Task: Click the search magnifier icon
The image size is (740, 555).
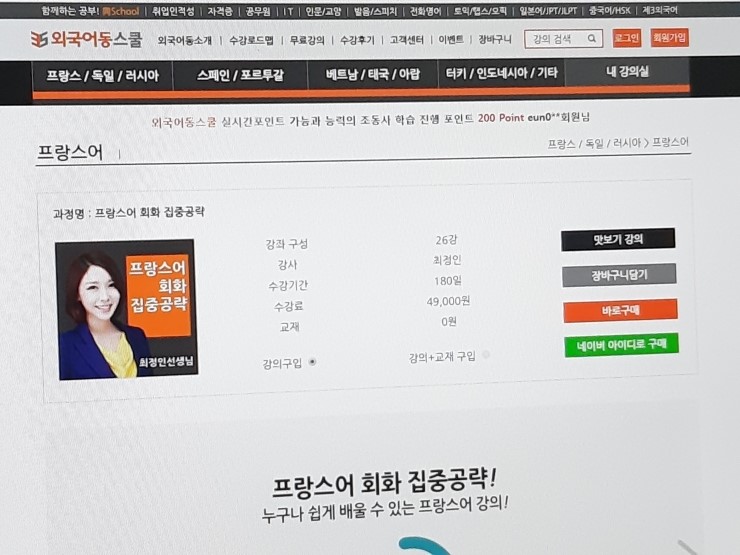Action: point(592,38)
